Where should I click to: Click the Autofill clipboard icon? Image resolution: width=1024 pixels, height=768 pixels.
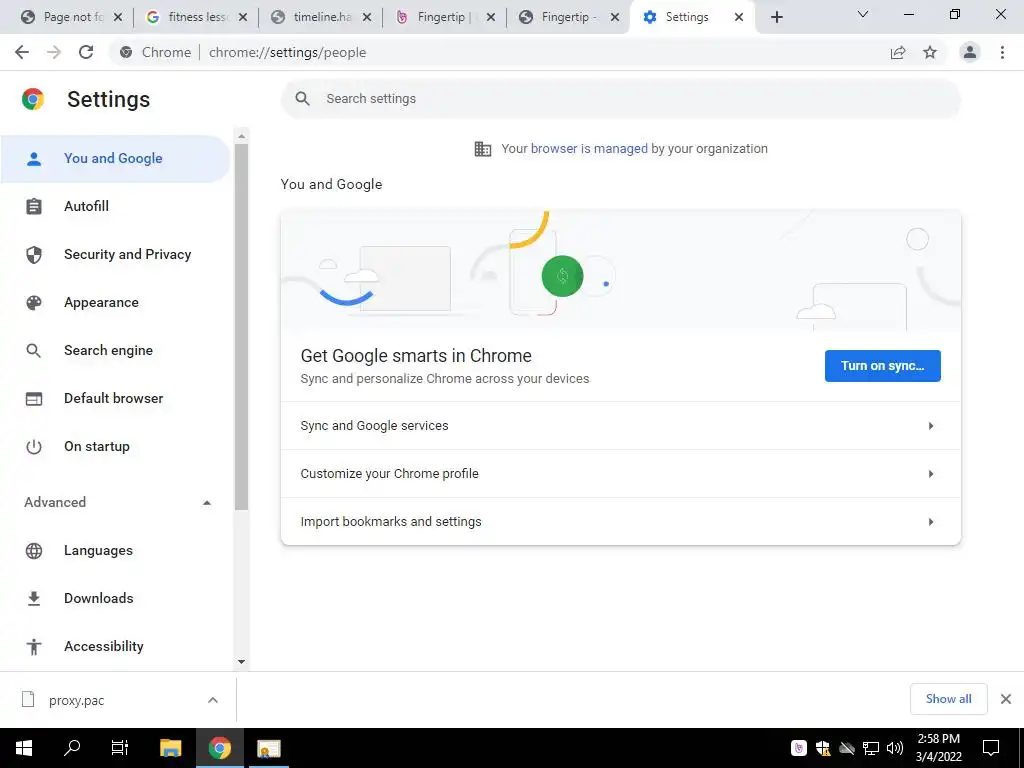[x=34, y=206]
